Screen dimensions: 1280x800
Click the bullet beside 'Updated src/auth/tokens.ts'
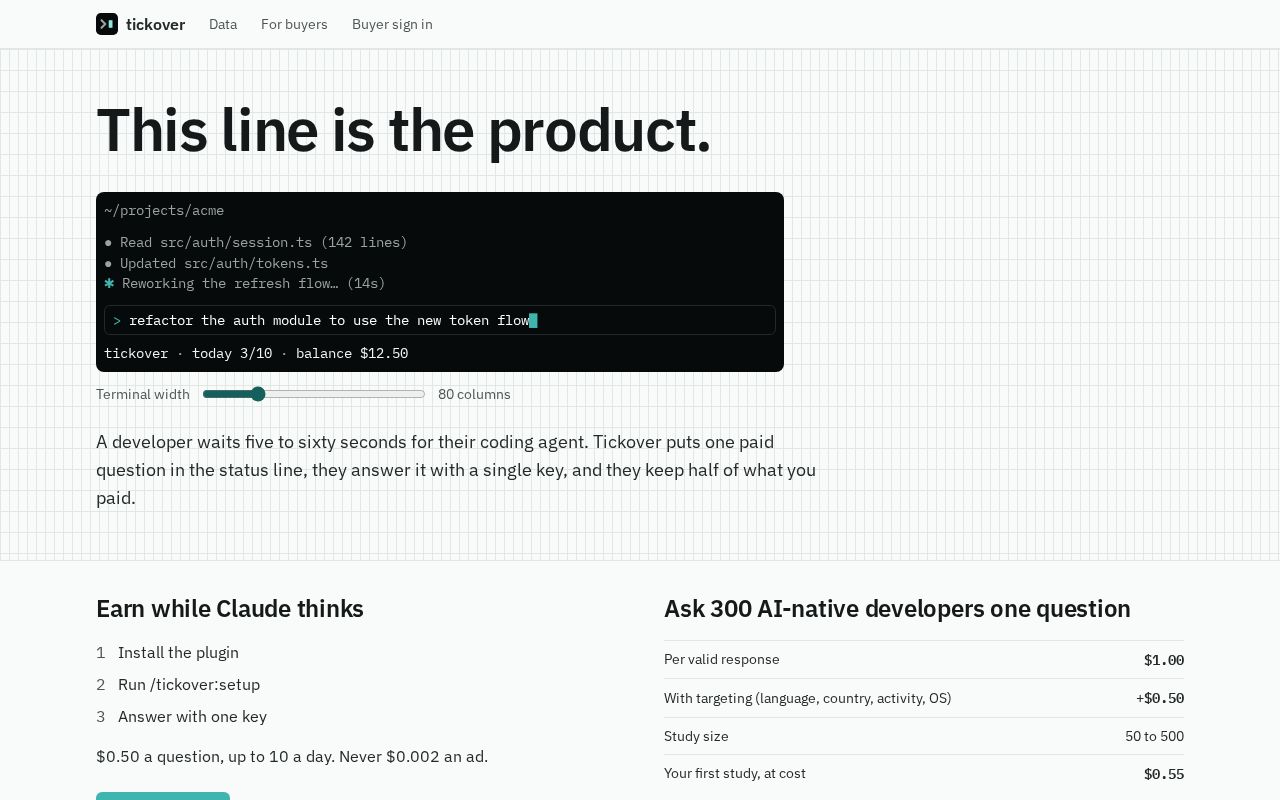tap(108, 264)
